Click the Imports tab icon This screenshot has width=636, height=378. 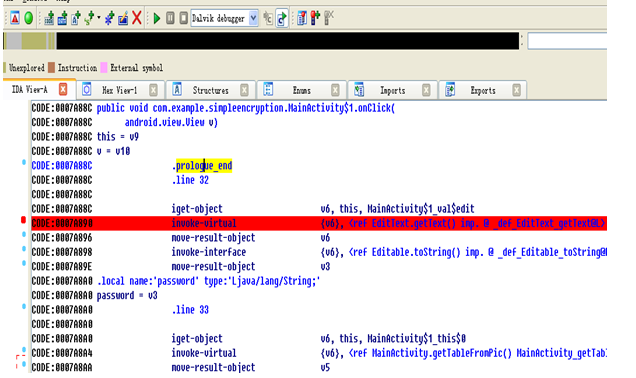pyautogui.click(x=359, y=90)
